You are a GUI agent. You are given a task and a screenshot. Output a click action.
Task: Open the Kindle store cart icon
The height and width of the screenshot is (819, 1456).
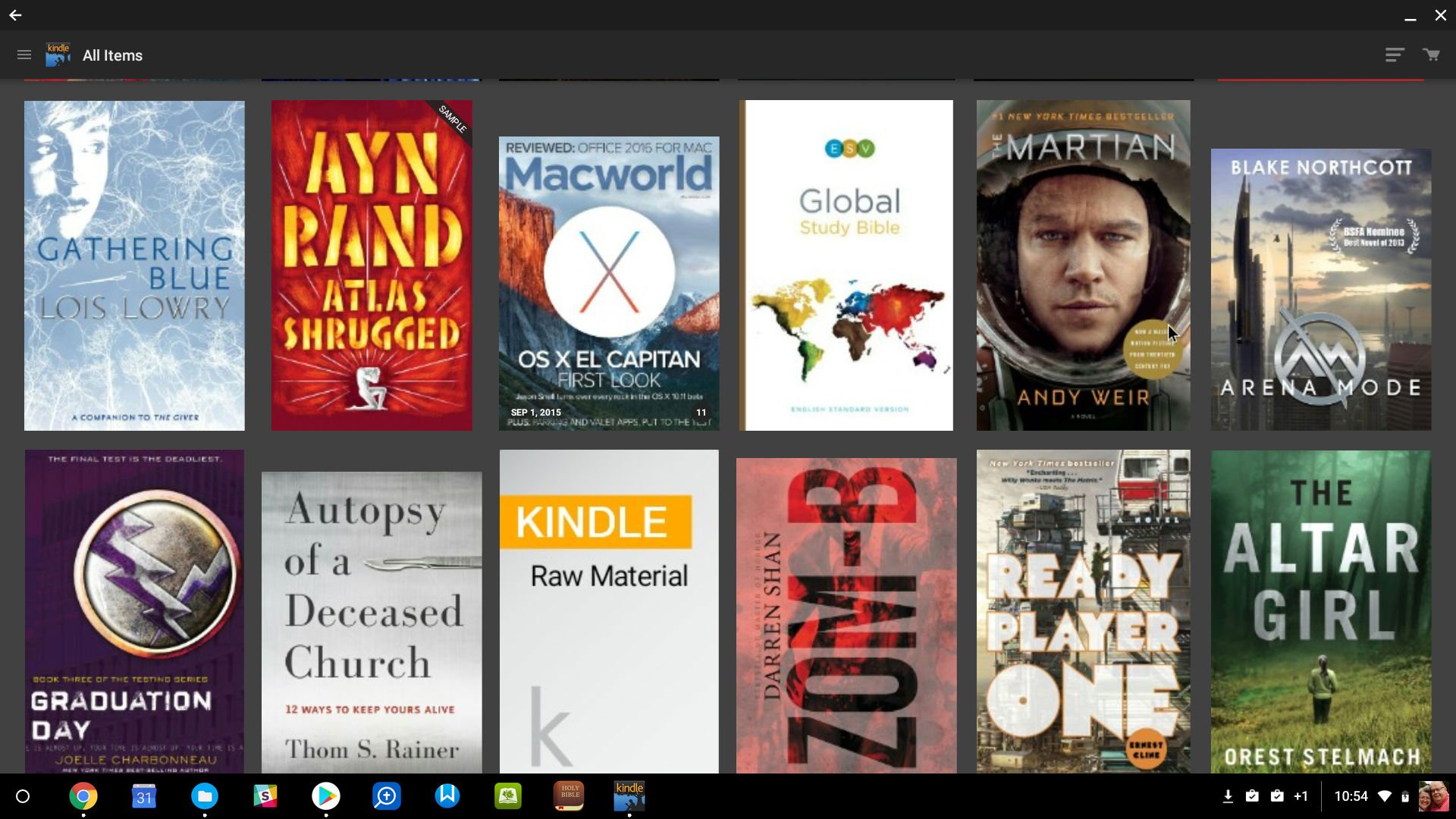click(x=1431, y=55)
